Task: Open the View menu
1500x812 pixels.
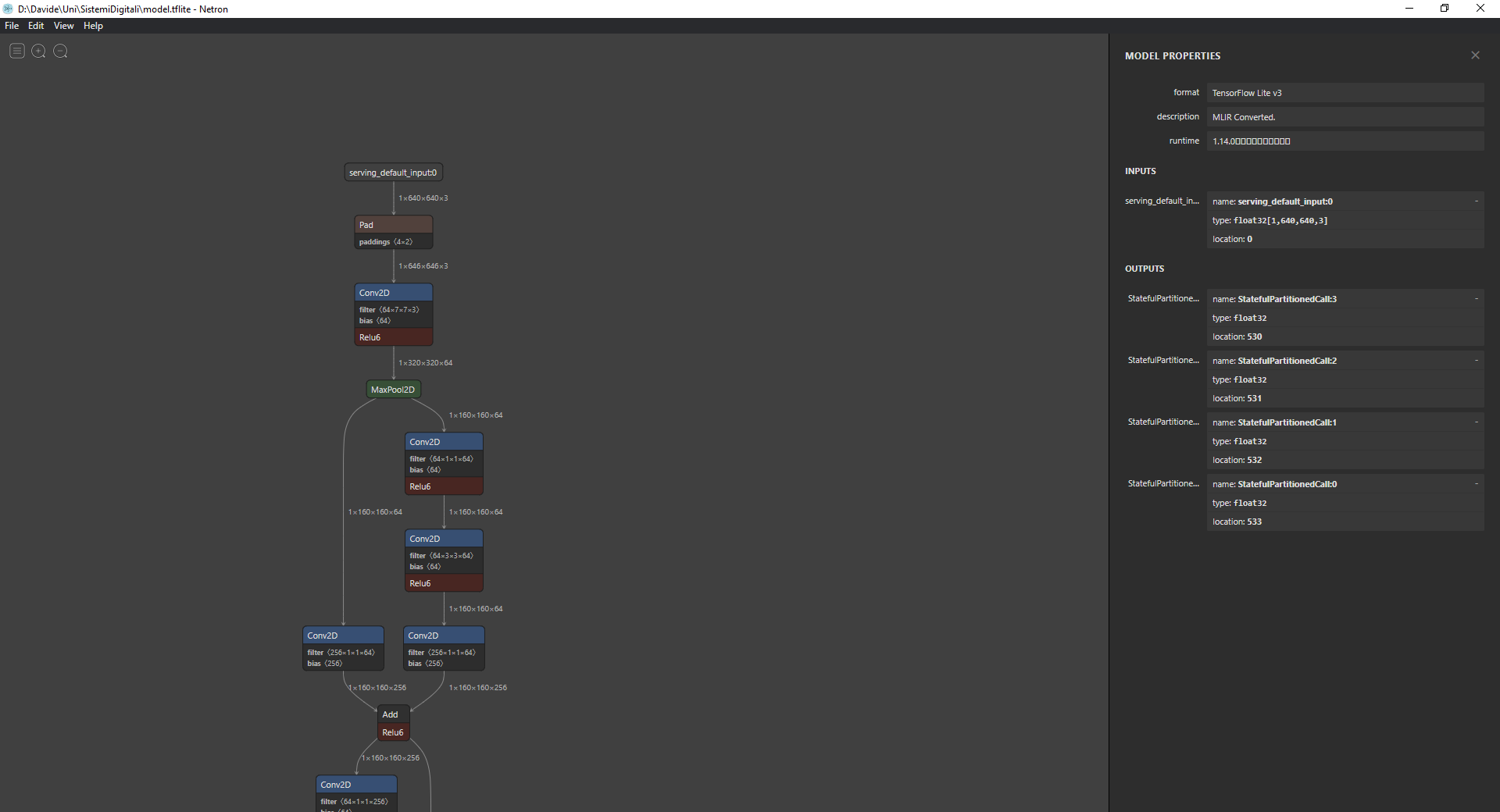Action: (63, 26)
